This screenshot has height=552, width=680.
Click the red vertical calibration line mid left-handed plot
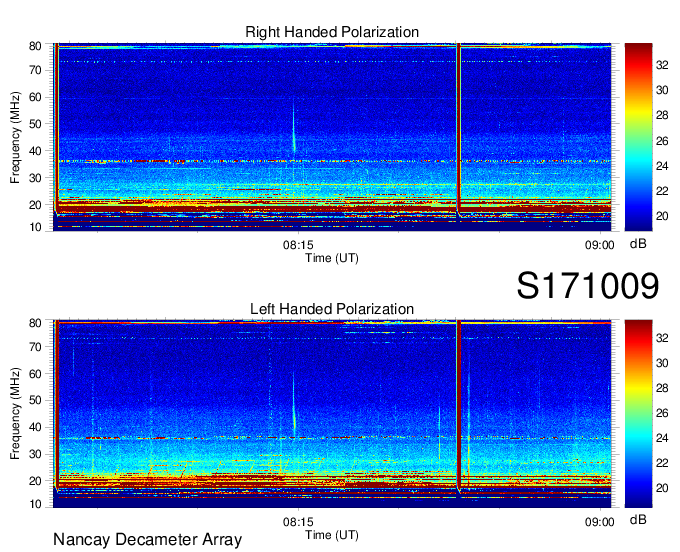458,405
